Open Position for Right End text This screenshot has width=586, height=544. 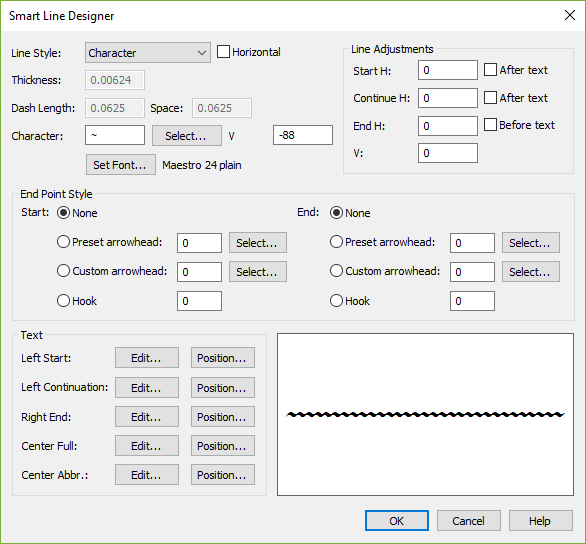pyautogui.click(x=223, y=417)
